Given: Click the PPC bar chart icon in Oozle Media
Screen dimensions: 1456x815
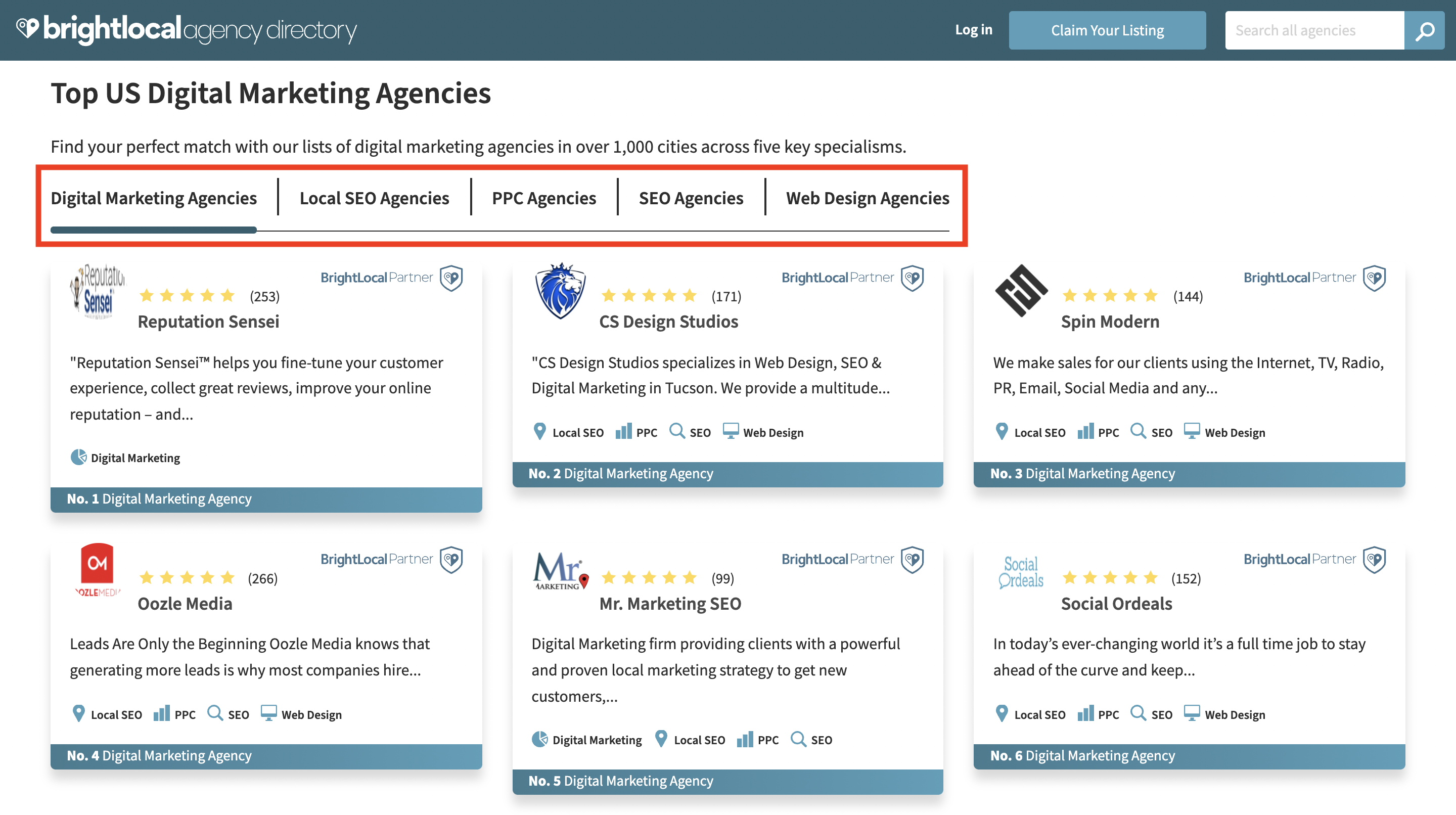Looking at the screenshot, I should coord(162,713).
